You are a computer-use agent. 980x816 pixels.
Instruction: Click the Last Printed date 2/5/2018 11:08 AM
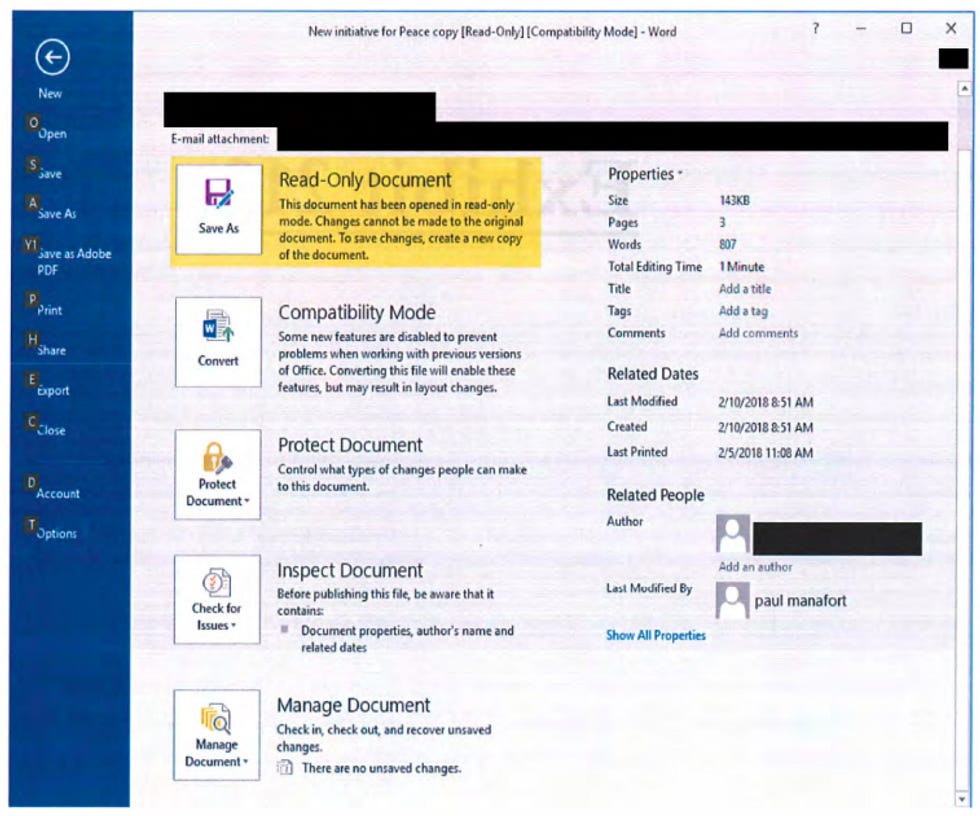[x=766, y=452]
